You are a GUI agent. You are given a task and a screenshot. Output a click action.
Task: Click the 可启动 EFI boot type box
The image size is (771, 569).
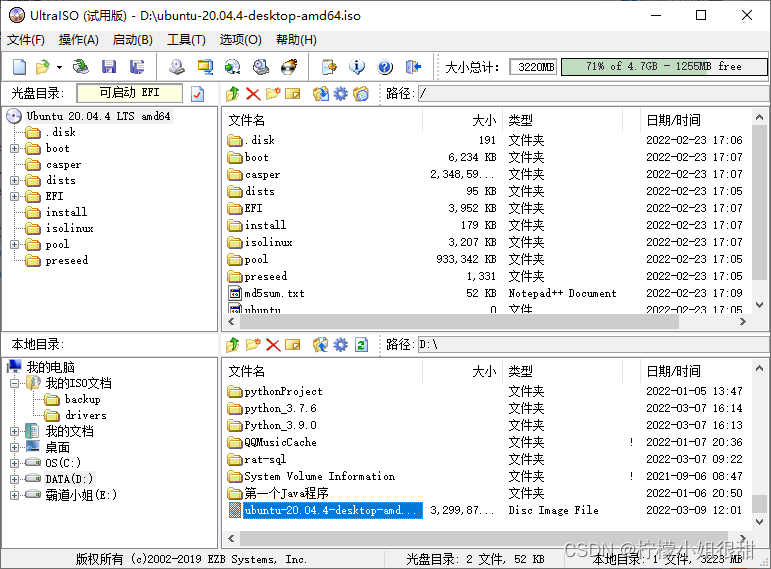coord(130,92)
